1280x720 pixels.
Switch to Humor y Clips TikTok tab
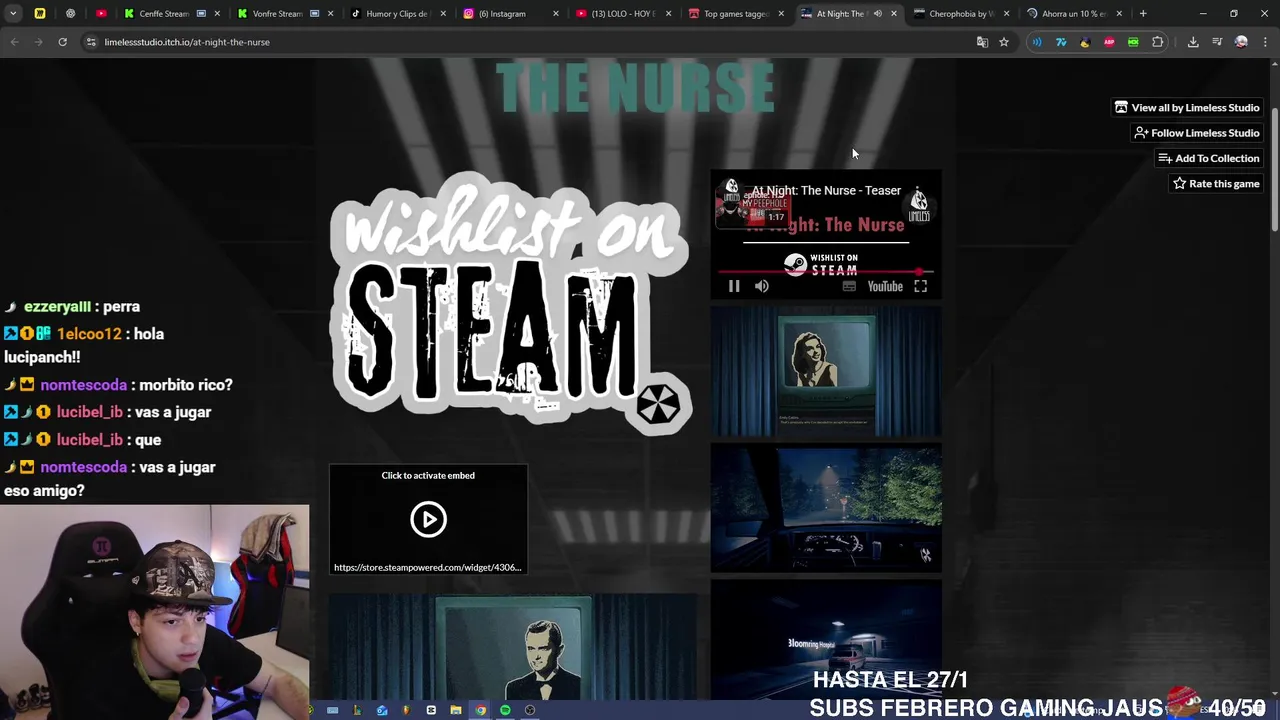point(398,14)
